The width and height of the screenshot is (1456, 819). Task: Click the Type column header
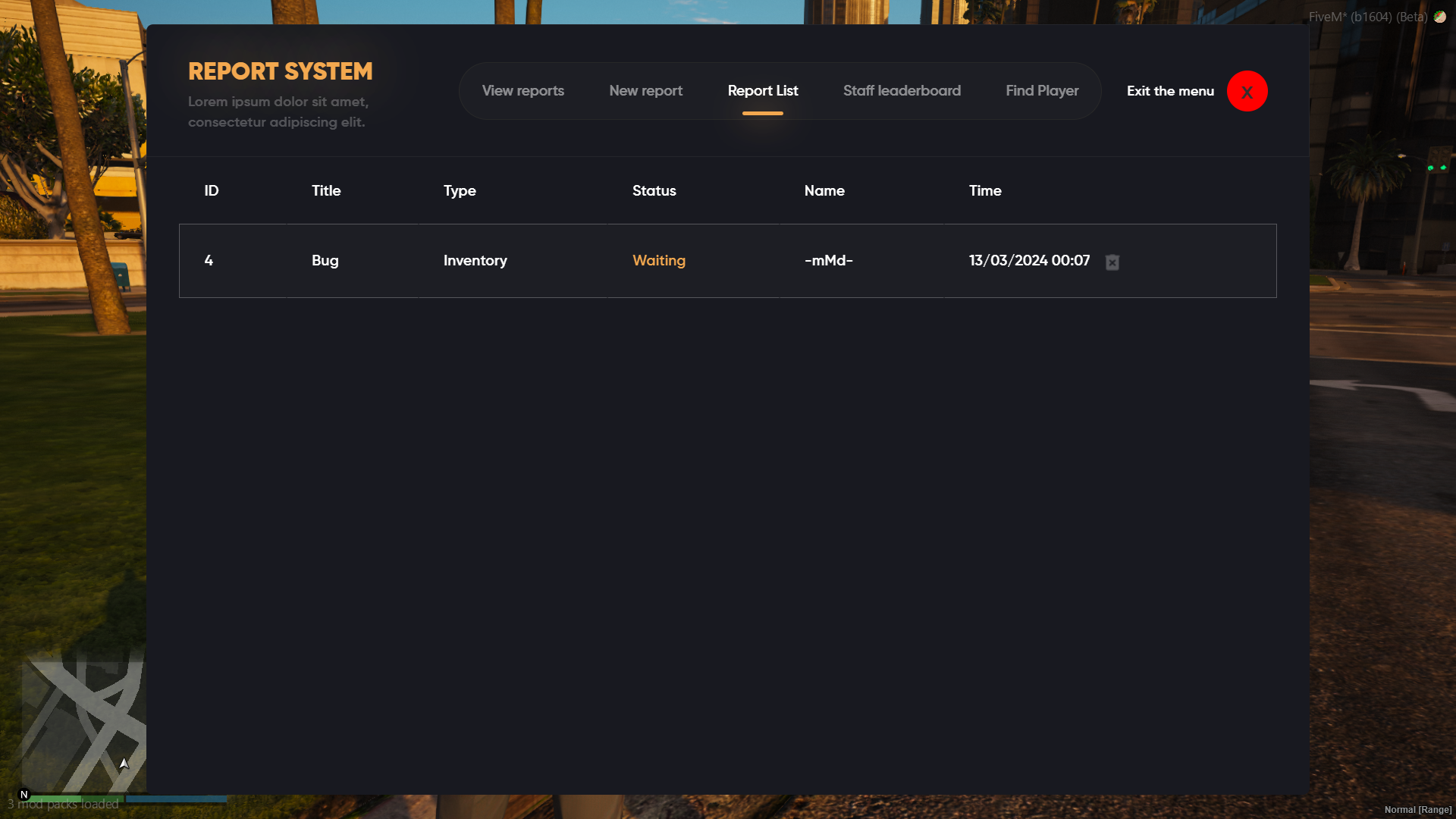[460, 190]
